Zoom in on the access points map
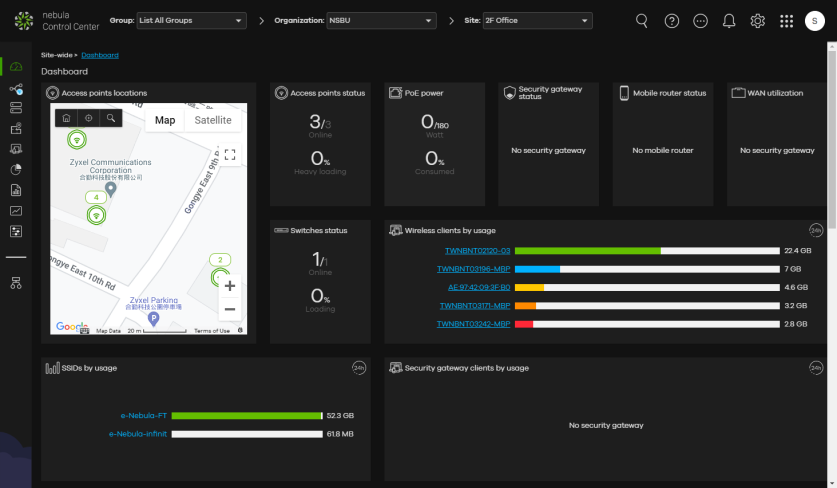Screen dimensions: 837x488 230,285
